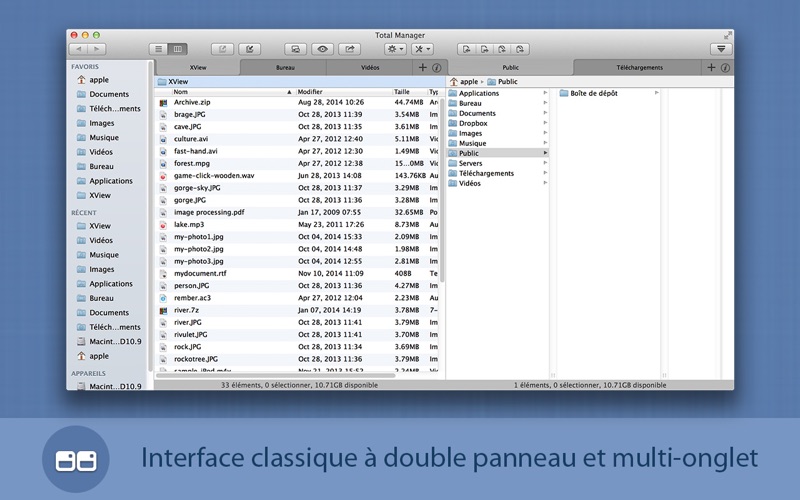Viewport: 800px width, 500px height.
Task: Sort file list by Nom column
Action: pos(232,92)
